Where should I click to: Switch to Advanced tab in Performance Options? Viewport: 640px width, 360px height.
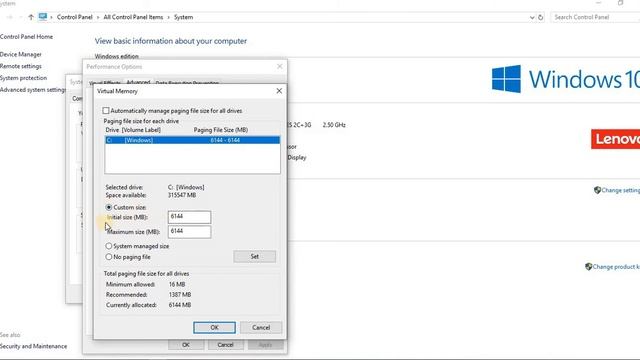138,82
